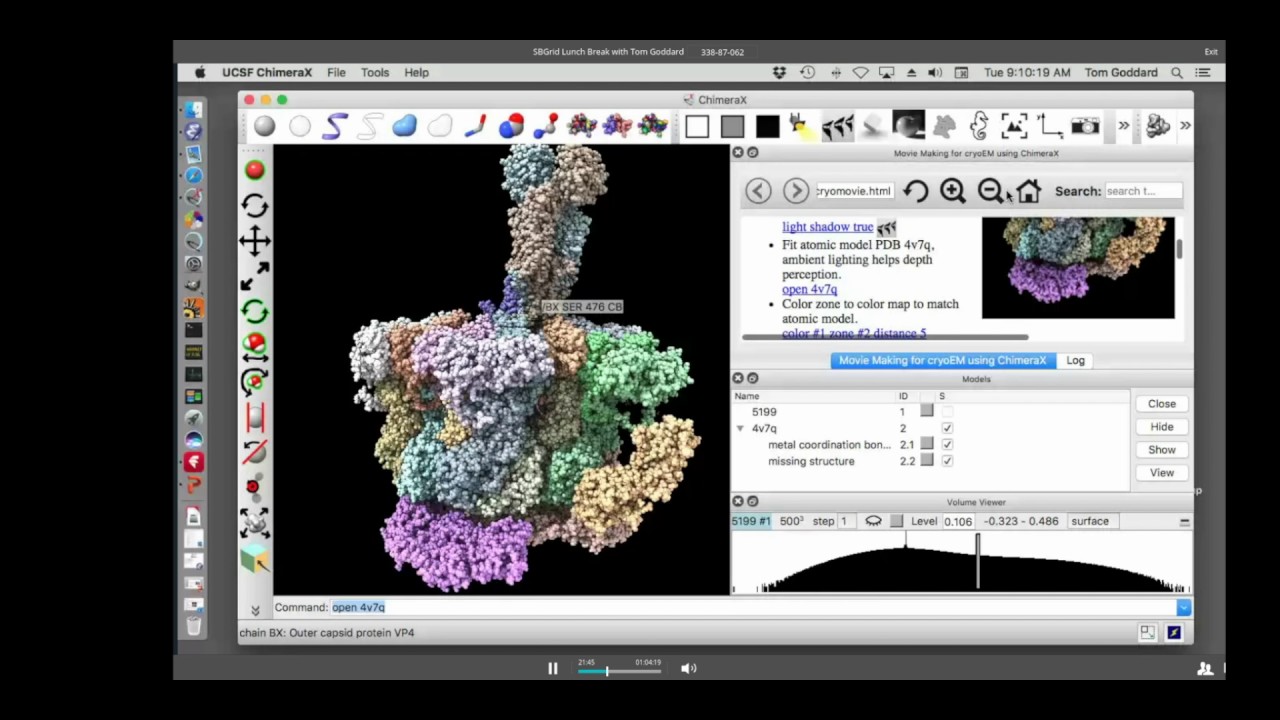
Task: Select the rotate mouse mode icon
Action: 255,206
